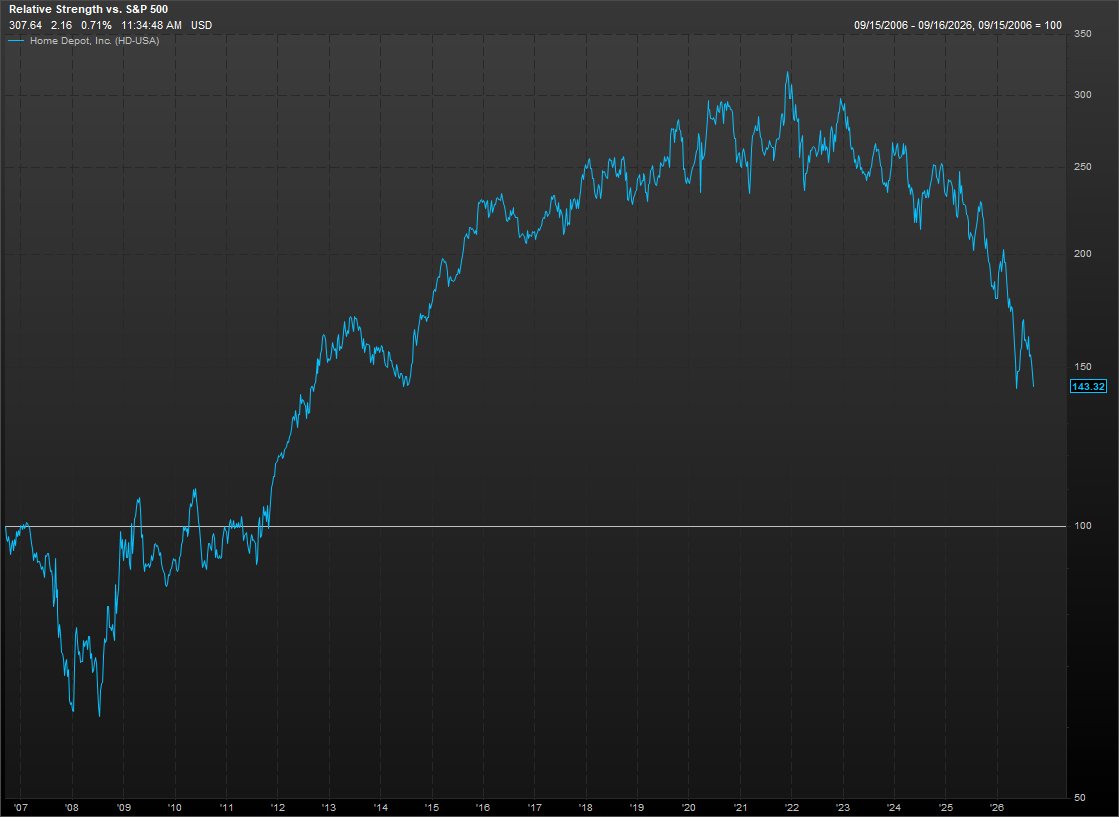Click the '11 x-axis year label
Image resolution: width=1119 pixels, height=817 pixels.
[226, 808]
